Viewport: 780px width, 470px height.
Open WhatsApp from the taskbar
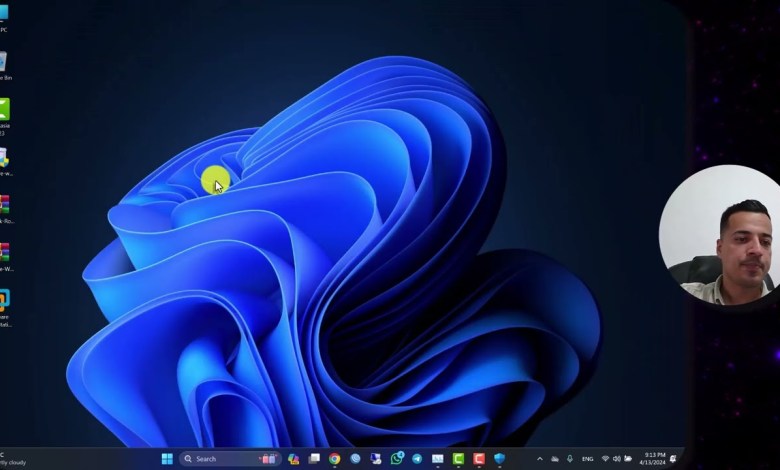(396, 458)
